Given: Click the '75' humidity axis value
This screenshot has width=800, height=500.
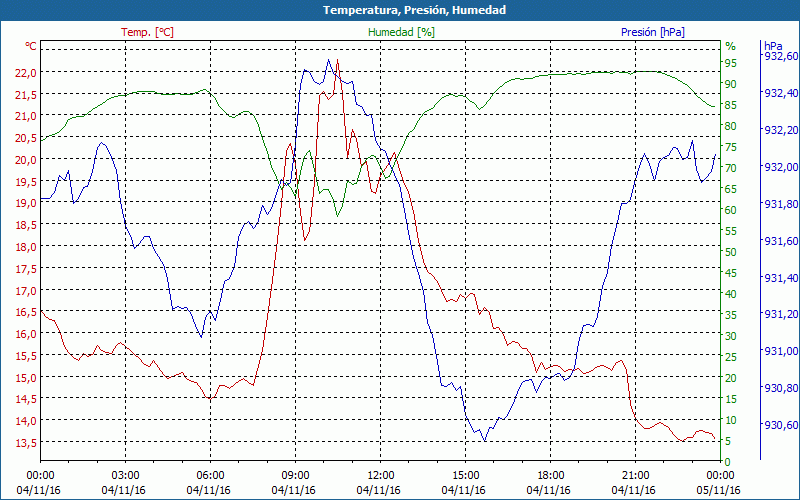Looking at the screenshot, I should coord(731,147).
